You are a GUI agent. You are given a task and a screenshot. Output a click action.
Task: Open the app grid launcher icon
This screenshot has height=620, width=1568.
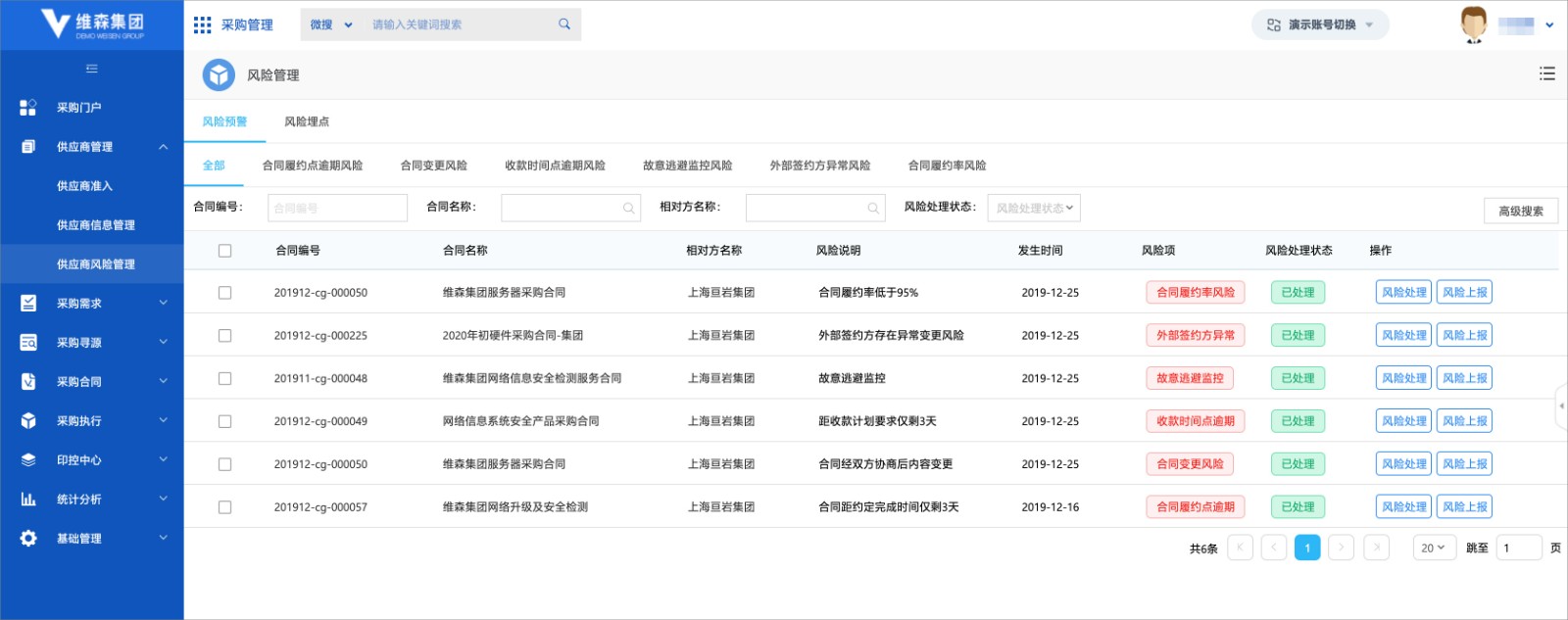click(x=202, y=24)
